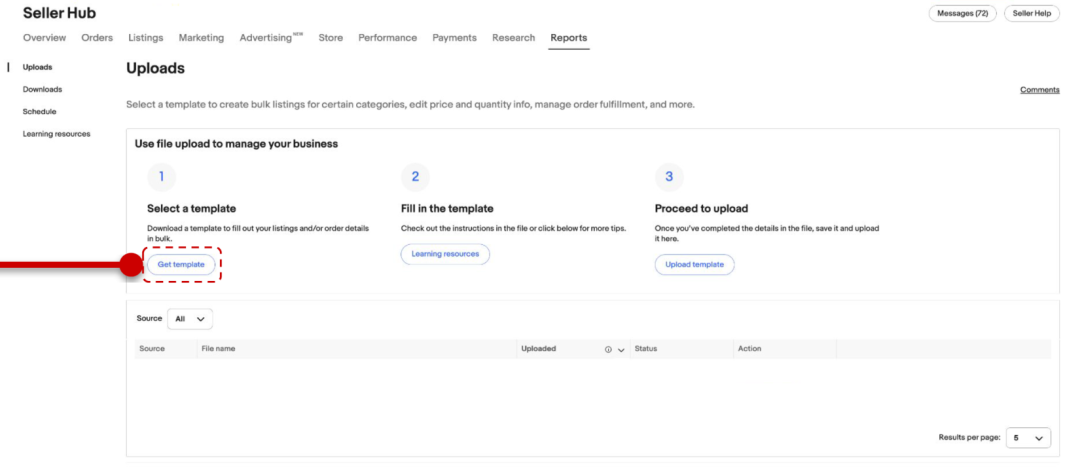The height and width of the screenshot is (469, 1080).
Task: Click the info icon beside Uploaded column
Action: 608,350
